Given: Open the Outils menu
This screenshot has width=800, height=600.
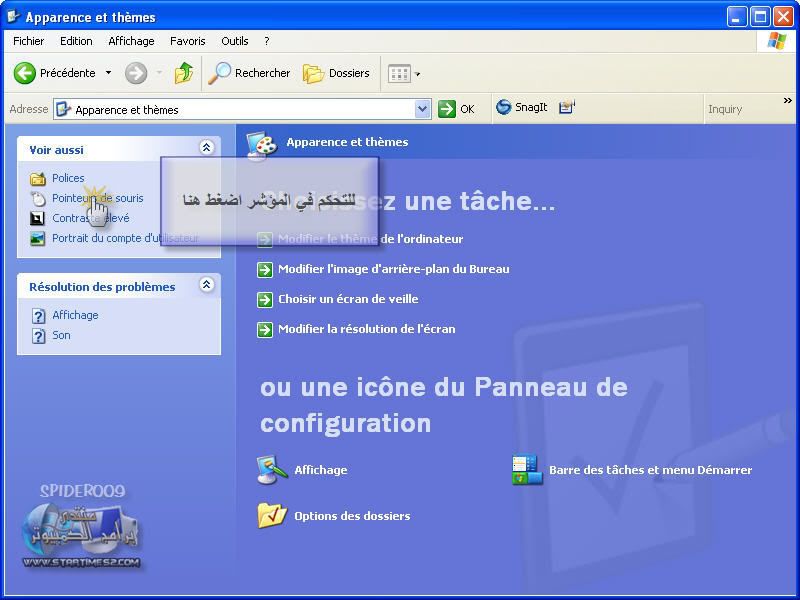Looking at the screenshot, I should [235, 41].
